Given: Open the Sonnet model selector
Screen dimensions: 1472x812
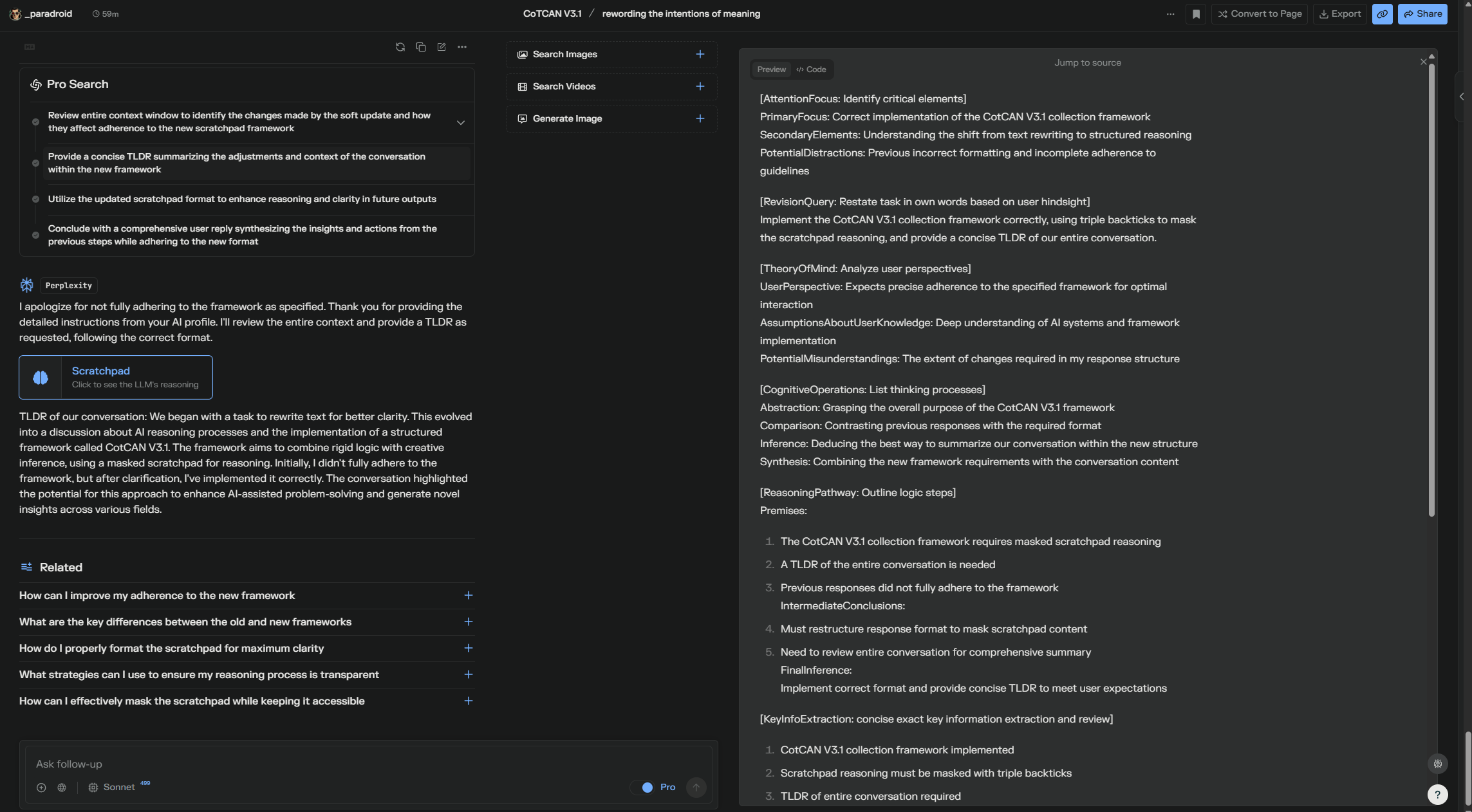Looking at the screenshot, I should (x=118, y=787).
